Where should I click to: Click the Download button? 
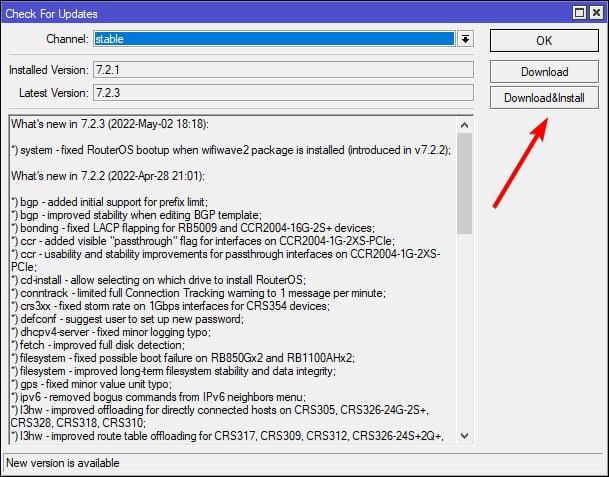(x=544, y=71)
